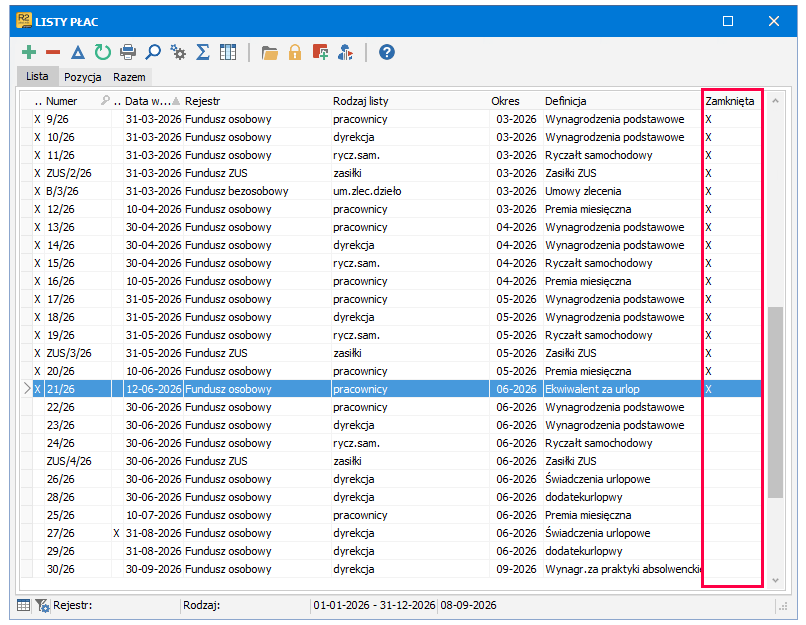The image size is (806, 625).
Task: Open the table columns layout icon
Action: pos(228,52)
